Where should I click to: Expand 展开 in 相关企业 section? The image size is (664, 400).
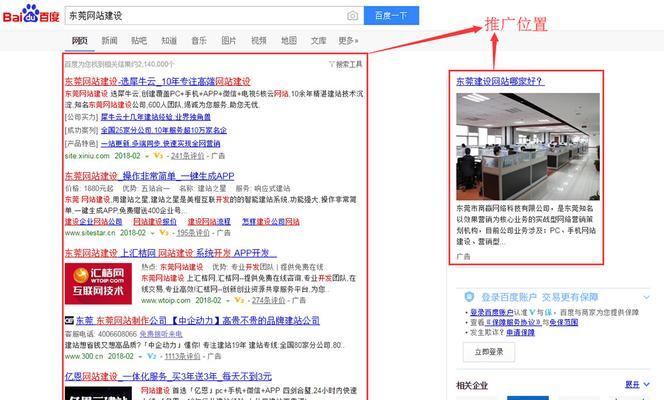click(x=637, y=385)
